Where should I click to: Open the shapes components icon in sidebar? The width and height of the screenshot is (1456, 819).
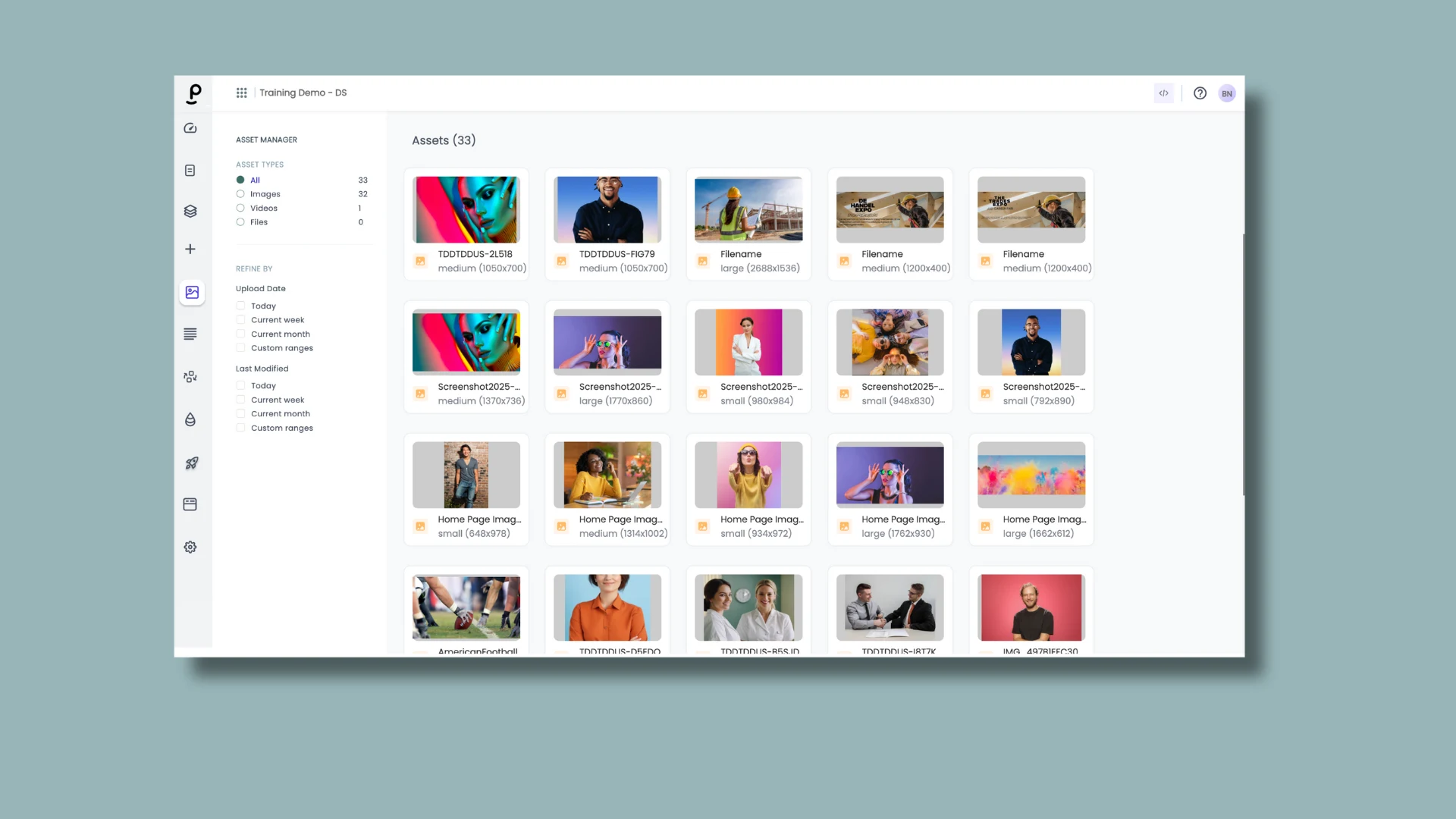[x=190, y=376]
